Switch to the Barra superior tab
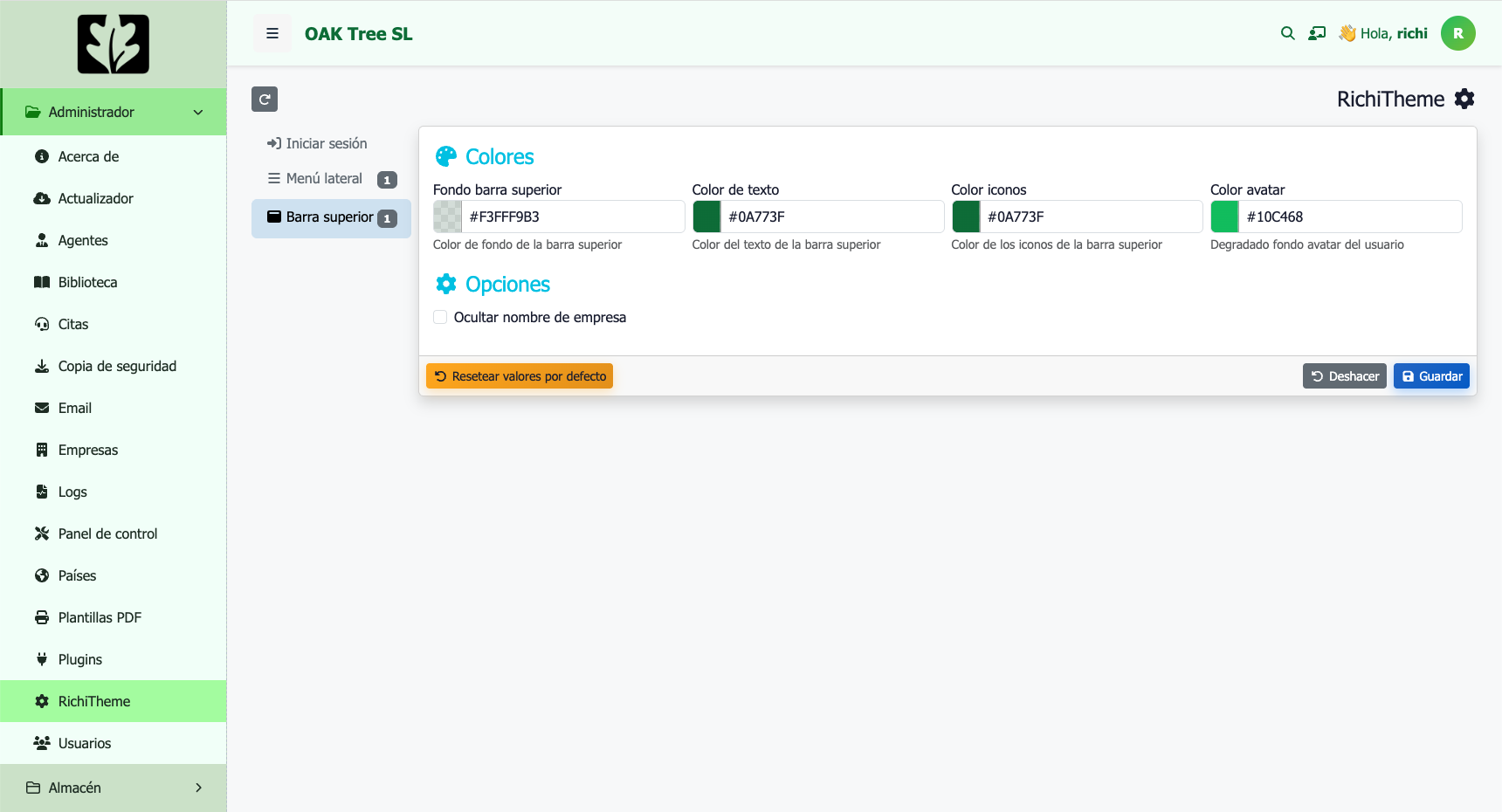Screen dimensions: 1502x812 coord(329,217)
